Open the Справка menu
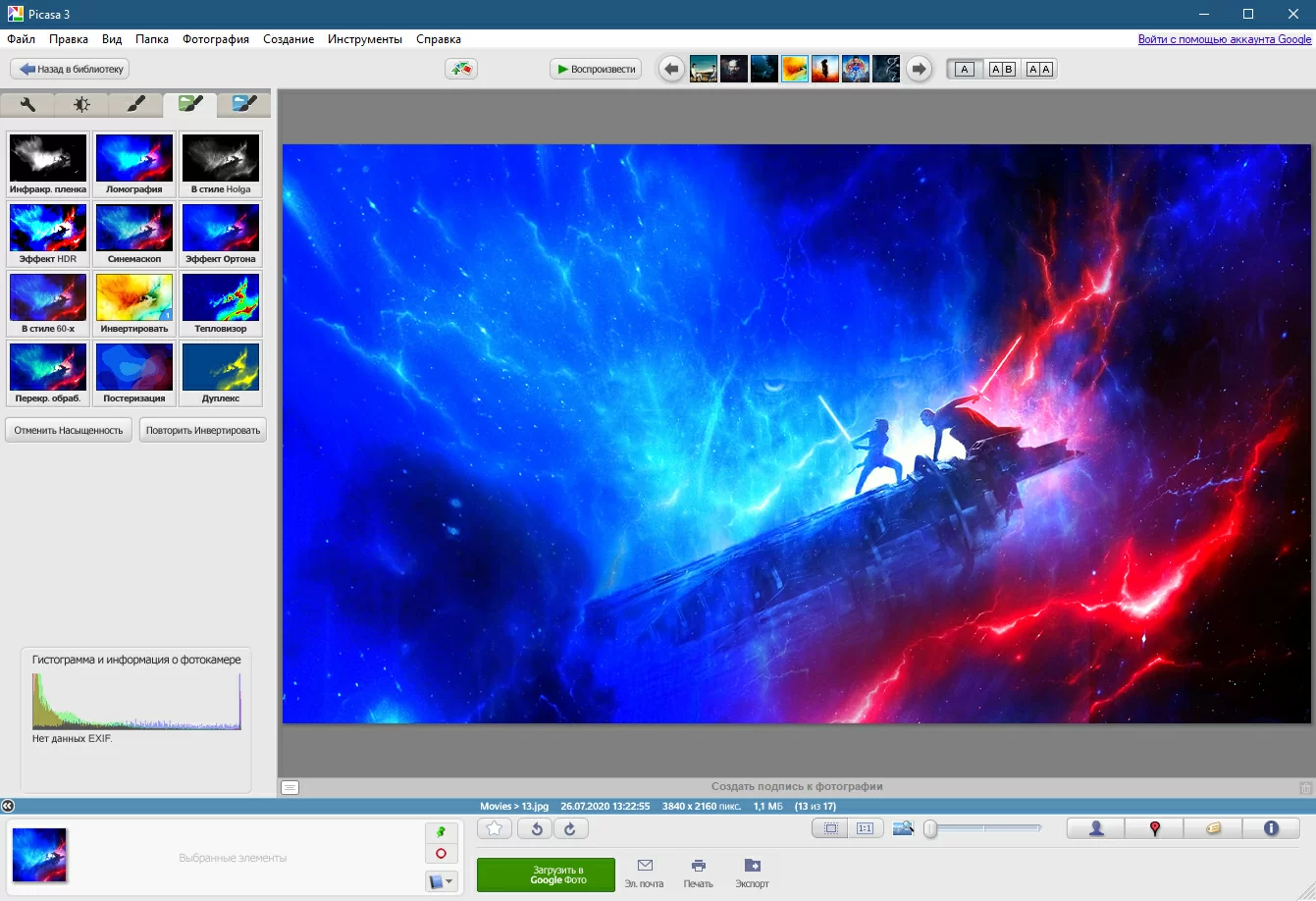The height and width of the screenshot is (901, 1316). pos(439,39)
